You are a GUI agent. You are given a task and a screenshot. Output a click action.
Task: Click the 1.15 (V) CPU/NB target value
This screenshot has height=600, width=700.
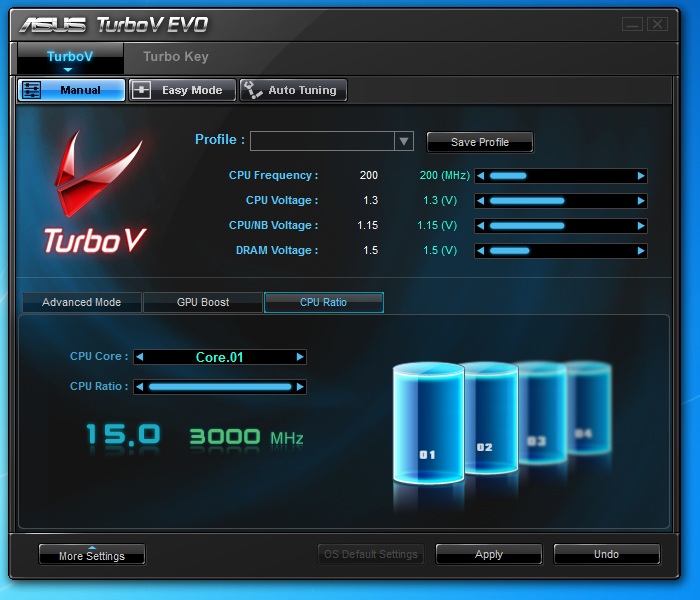pyautogui.click(x=437, y=225)
